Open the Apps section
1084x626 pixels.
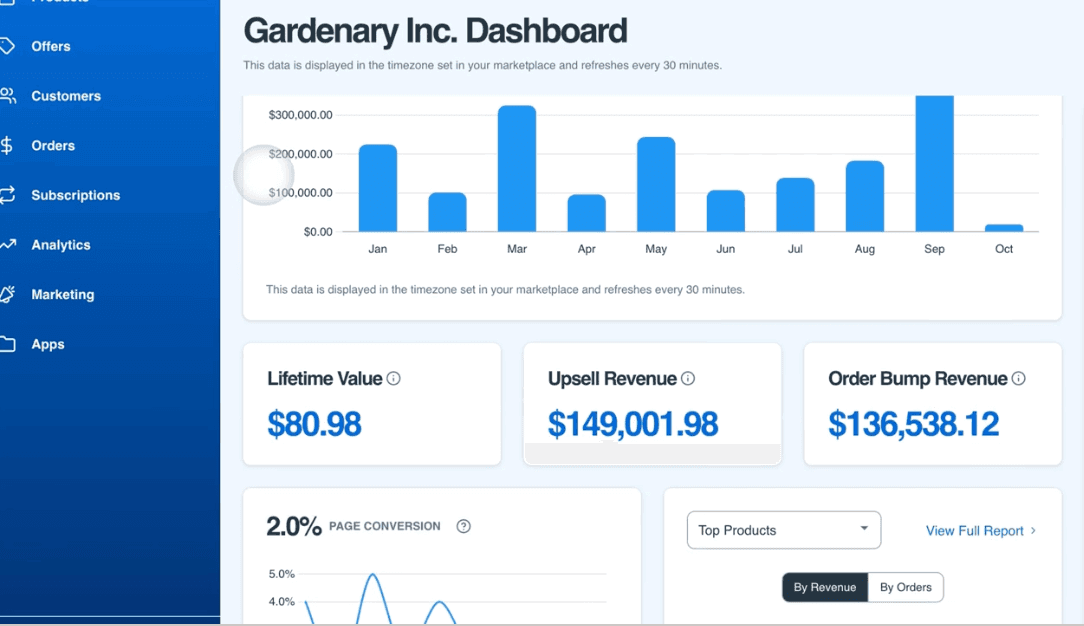click(x=48, y=345)
